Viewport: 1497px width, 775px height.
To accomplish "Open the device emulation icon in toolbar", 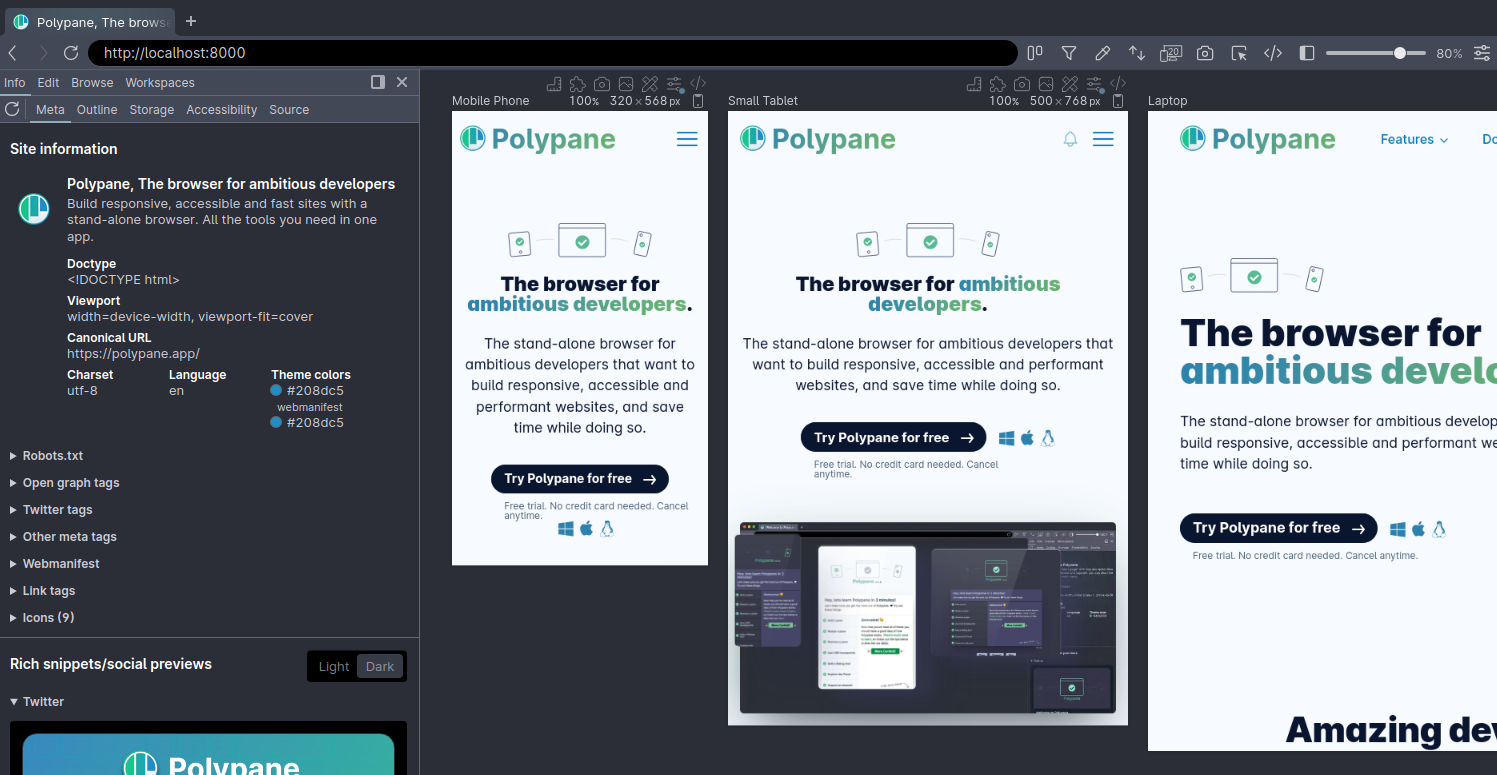I will click(1171, 53).
